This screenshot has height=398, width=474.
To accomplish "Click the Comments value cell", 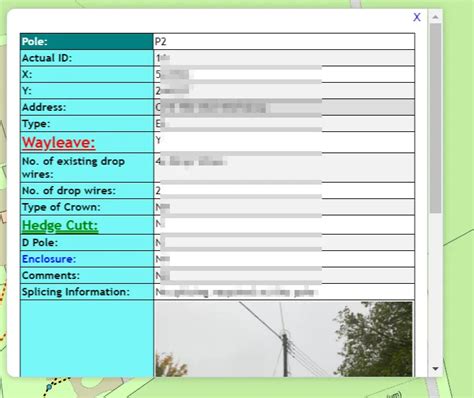I will coord(284,276).
